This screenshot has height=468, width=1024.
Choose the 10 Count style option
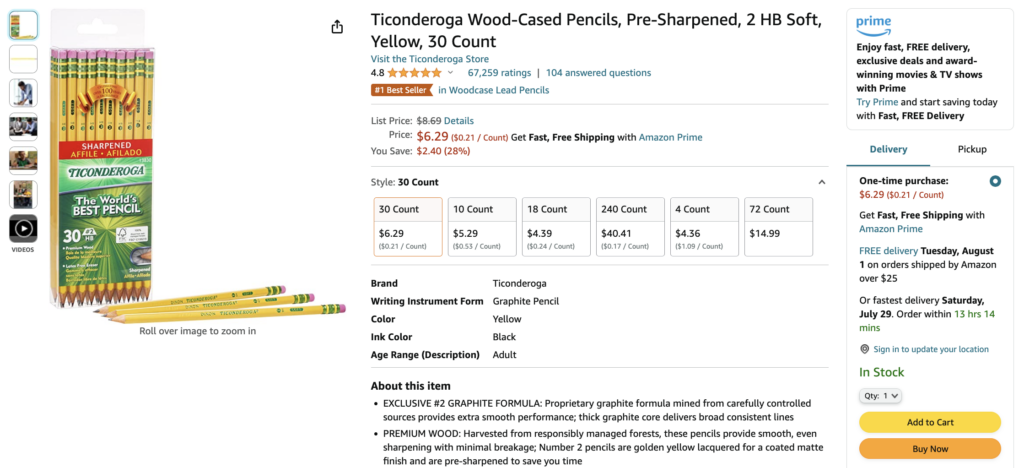click(482, 226)
